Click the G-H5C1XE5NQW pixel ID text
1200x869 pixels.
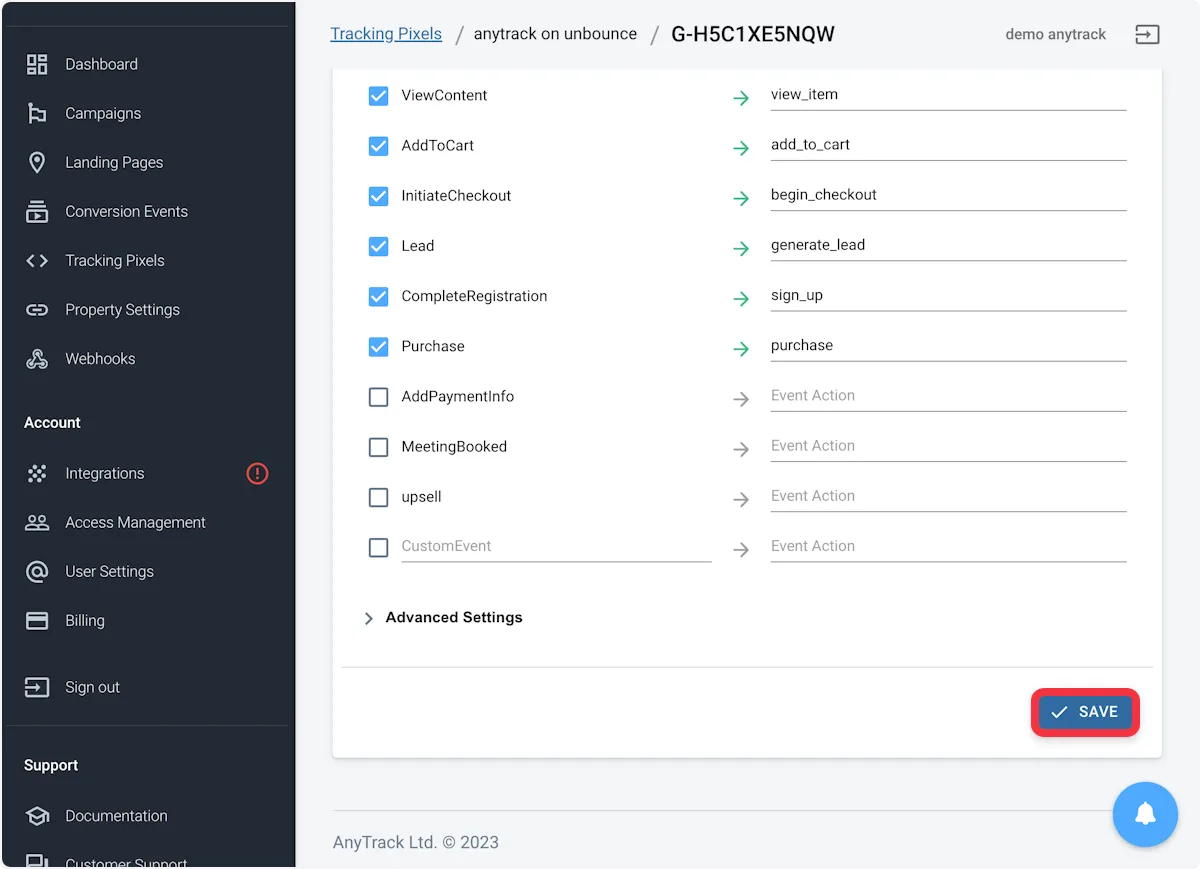pyautogui.click(x=753, y=35)
